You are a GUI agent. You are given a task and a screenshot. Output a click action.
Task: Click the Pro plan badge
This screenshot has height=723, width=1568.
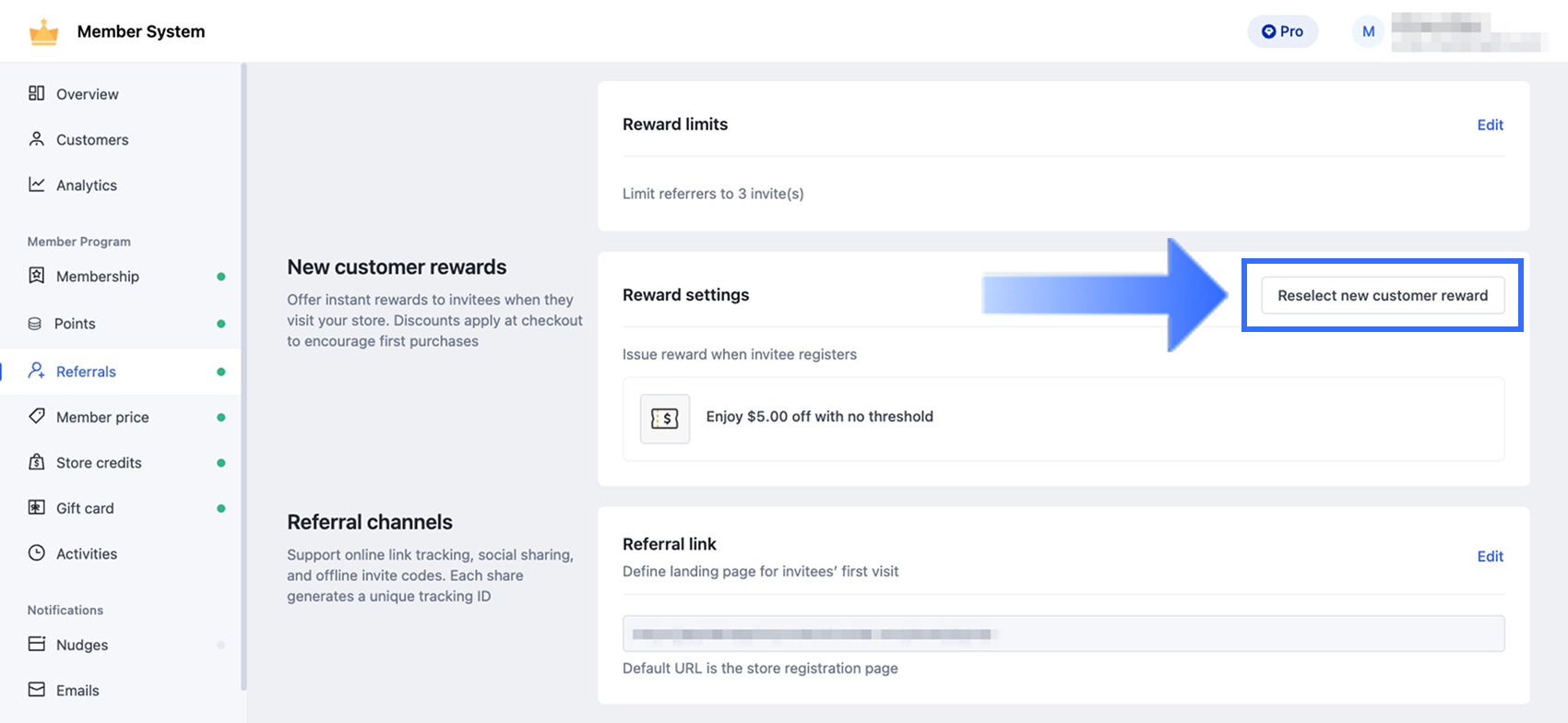point(1282,31)
